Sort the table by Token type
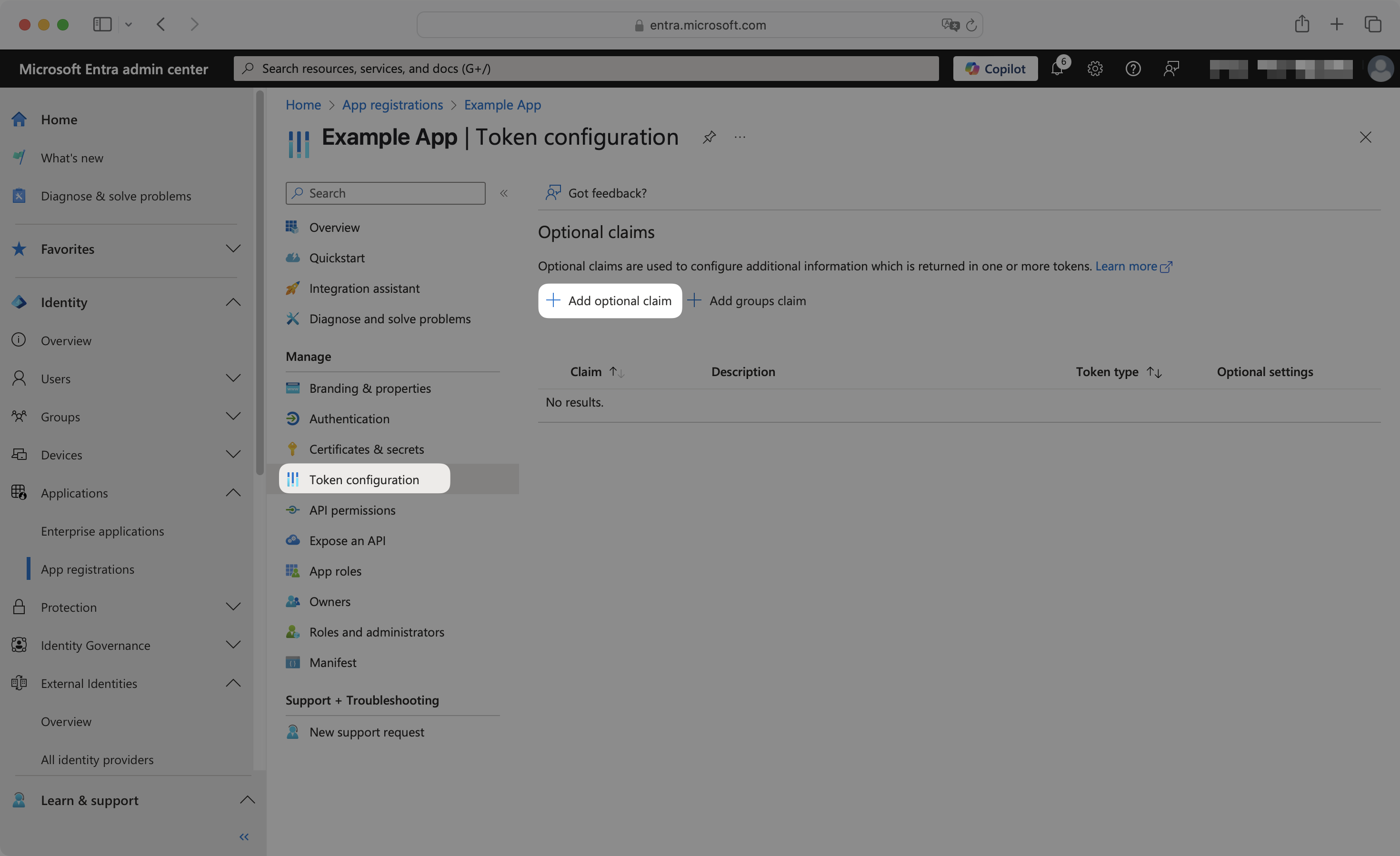The height and width of the screenshot is (856, 1400). (1155, 371)
